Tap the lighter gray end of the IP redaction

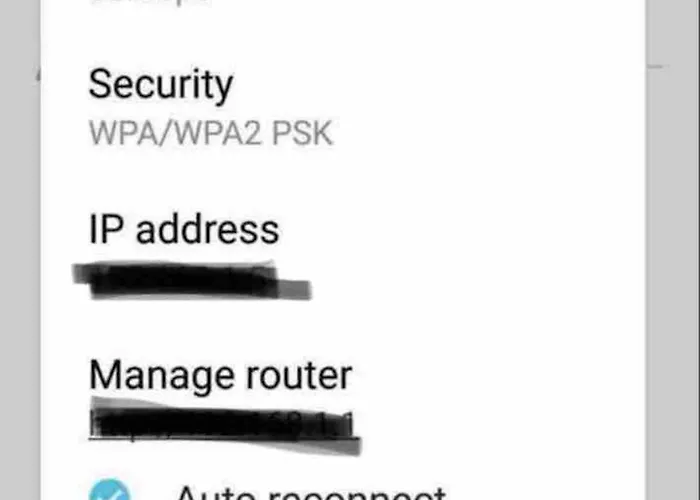click(x=294, y=289)
